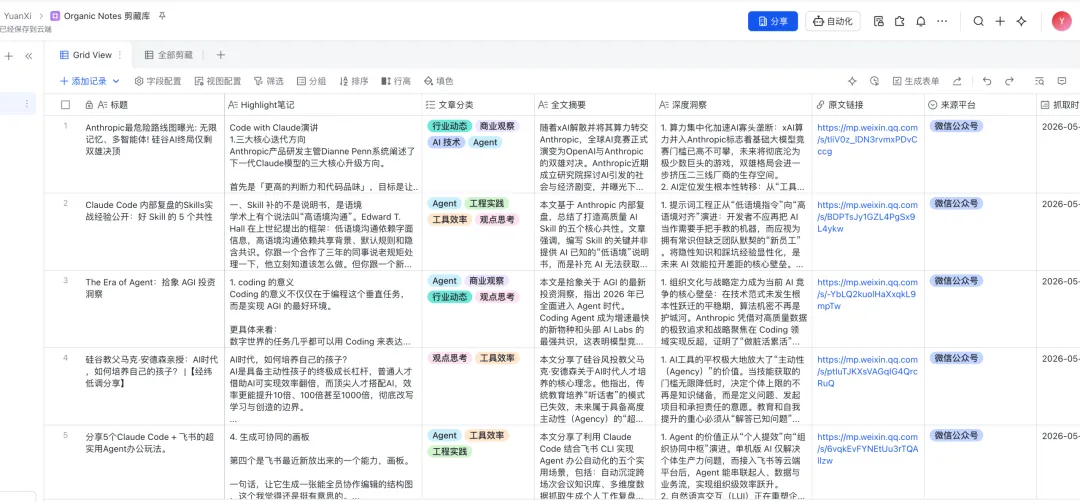Open the notifications bell icon
This screenshot has height=502, width=1080.
click(920, 21)
